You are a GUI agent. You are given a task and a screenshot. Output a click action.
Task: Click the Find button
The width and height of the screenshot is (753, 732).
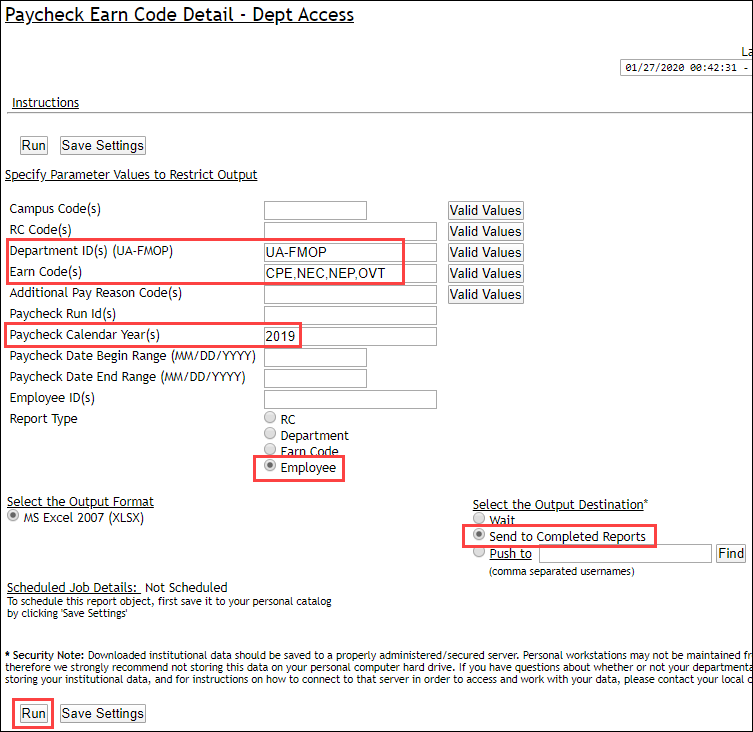[731, 553]
